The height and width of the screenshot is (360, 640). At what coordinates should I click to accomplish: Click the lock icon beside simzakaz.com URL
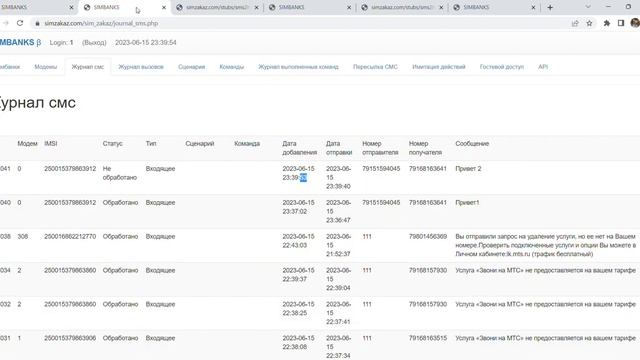tap(38, 23)
